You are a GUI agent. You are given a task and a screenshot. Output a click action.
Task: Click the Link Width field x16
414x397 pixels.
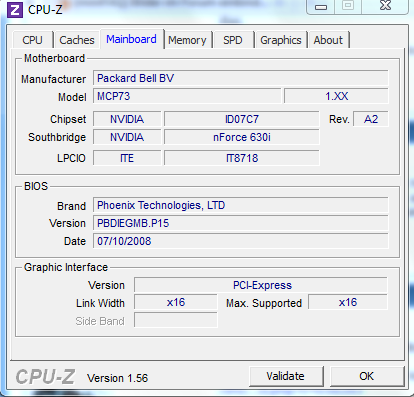(x=176, y=302)
